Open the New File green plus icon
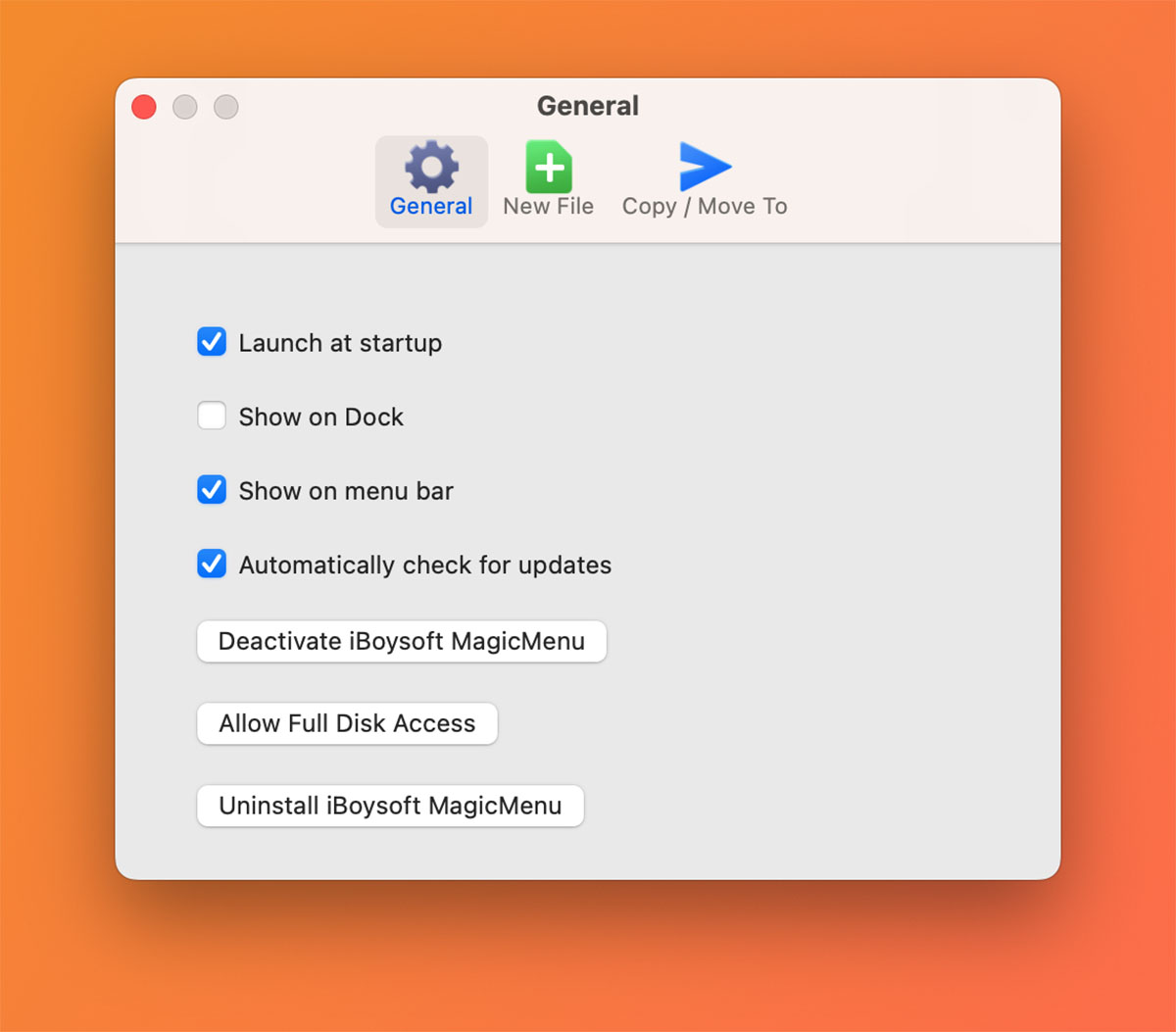This screenshot has width=1176, height=1032. pos(549,167)
